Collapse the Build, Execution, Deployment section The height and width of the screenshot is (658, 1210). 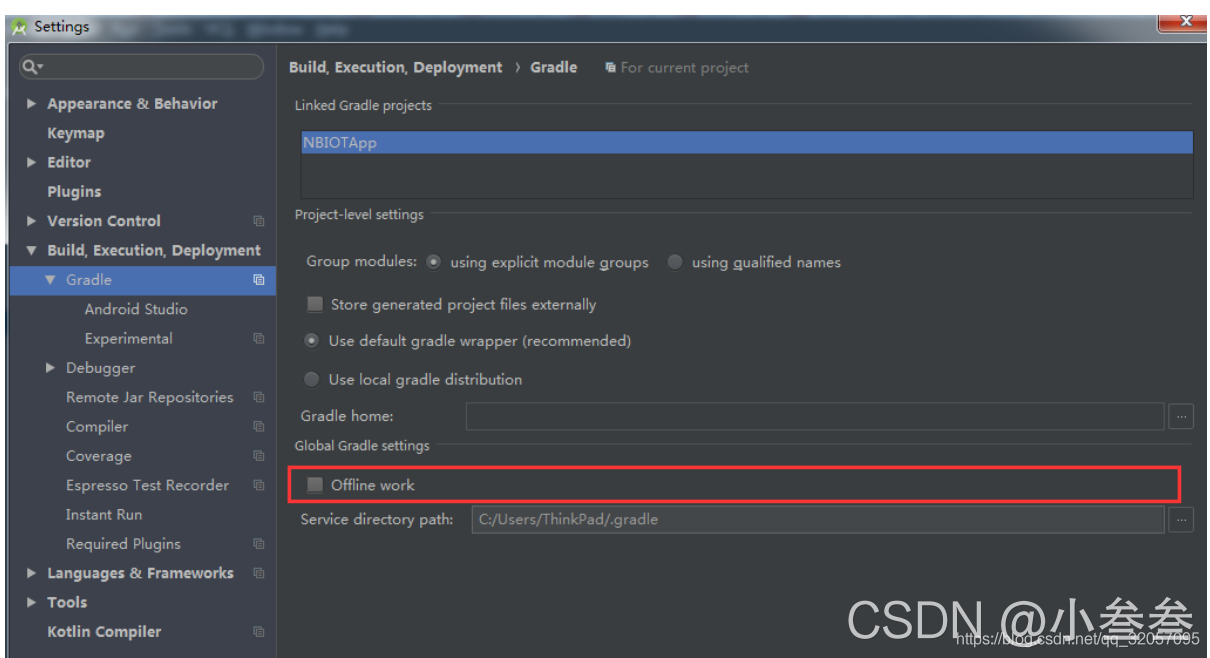pos(31,250)
